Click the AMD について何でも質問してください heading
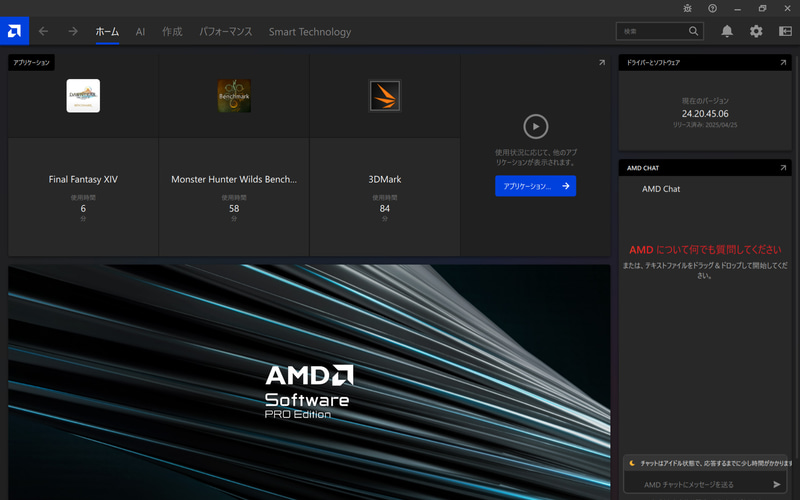 705,249
